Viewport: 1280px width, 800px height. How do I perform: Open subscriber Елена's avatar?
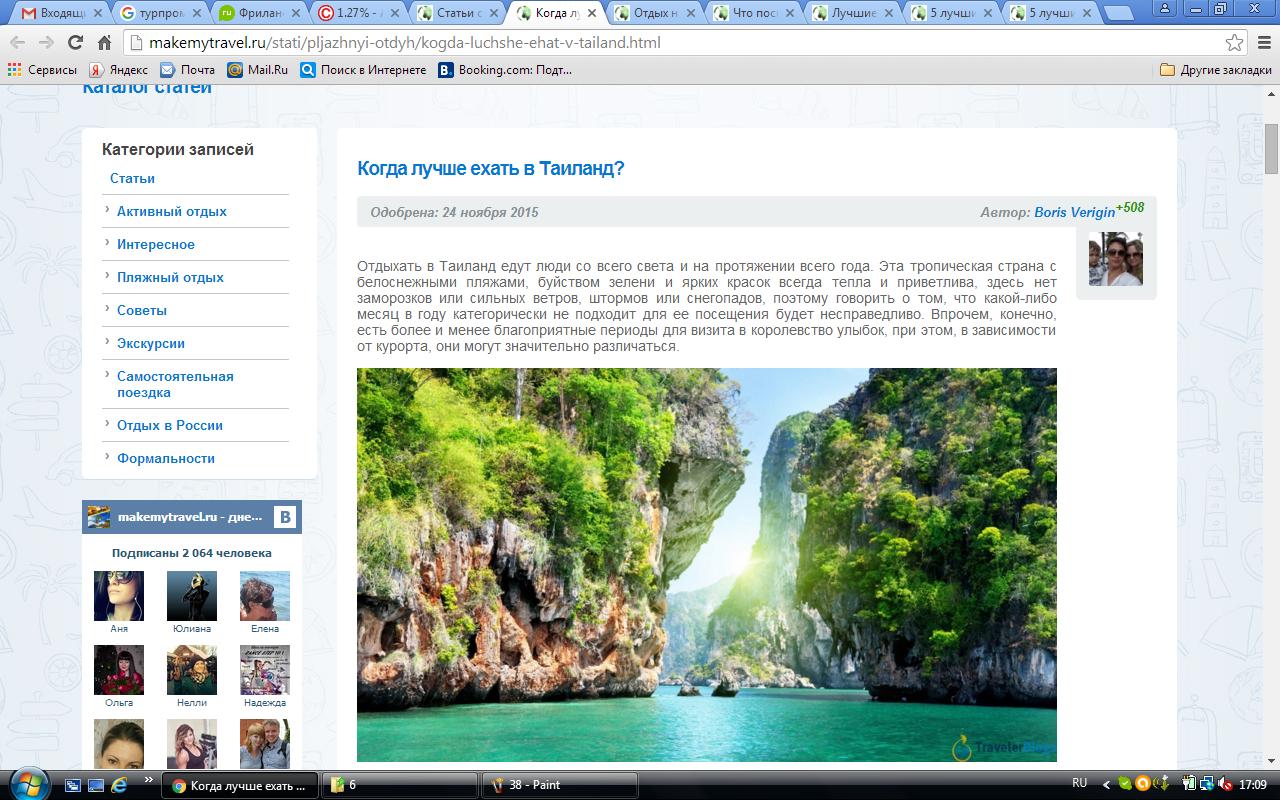(265, 596)
